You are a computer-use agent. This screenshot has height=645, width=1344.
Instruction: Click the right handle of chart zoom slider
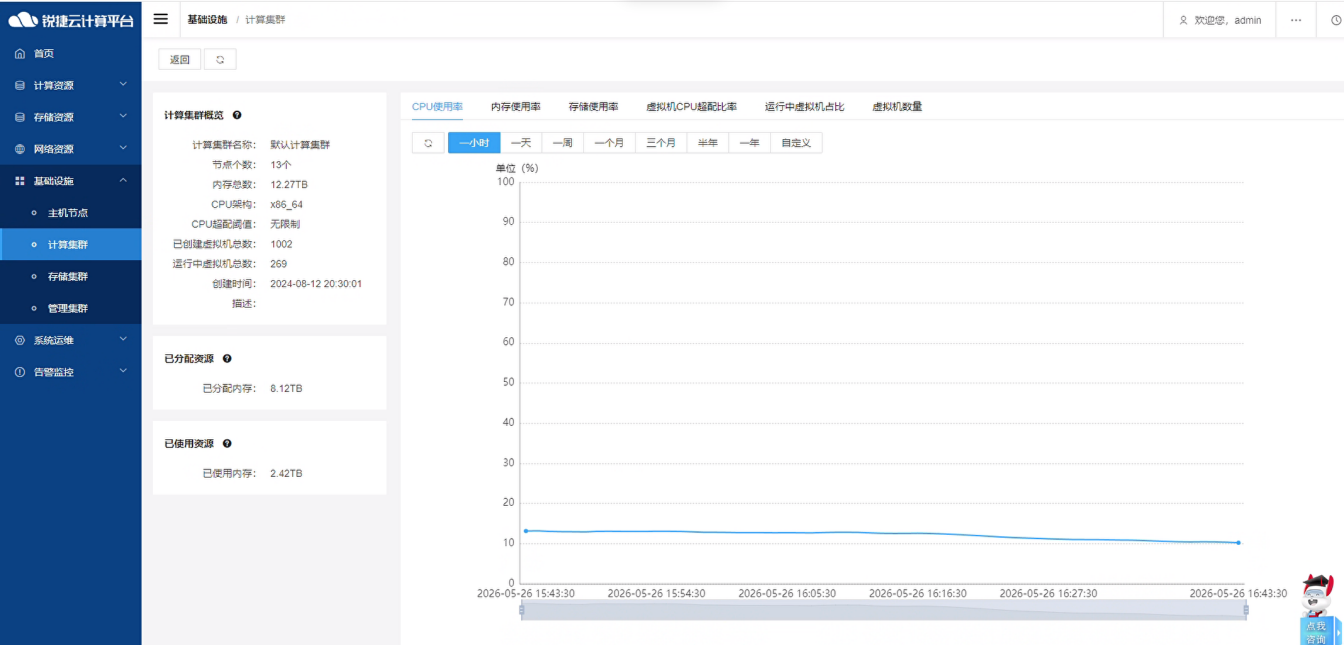(1246, 610)
